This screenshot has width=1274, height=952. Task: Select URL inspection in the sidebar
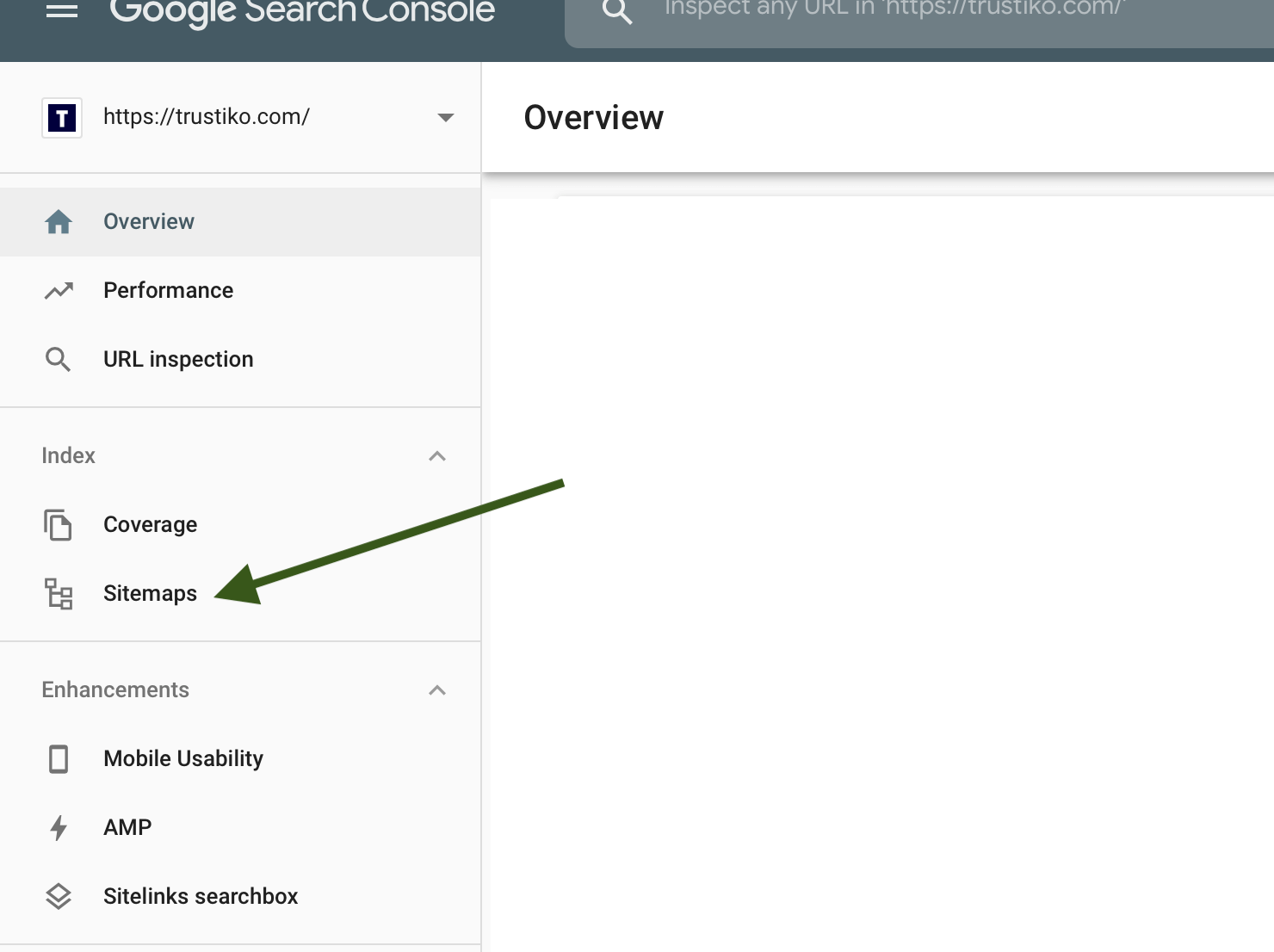tap(178, 359)
